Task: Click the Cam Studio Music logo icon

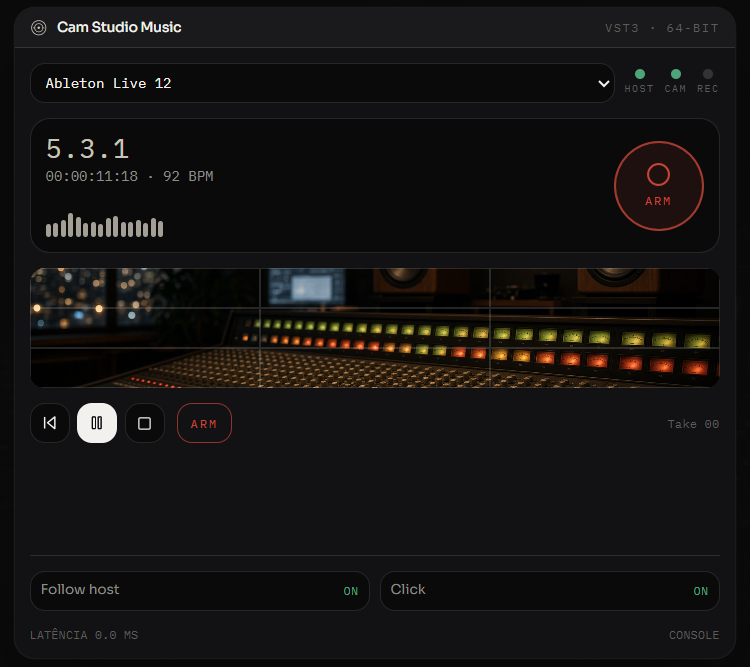Action: 39,28
